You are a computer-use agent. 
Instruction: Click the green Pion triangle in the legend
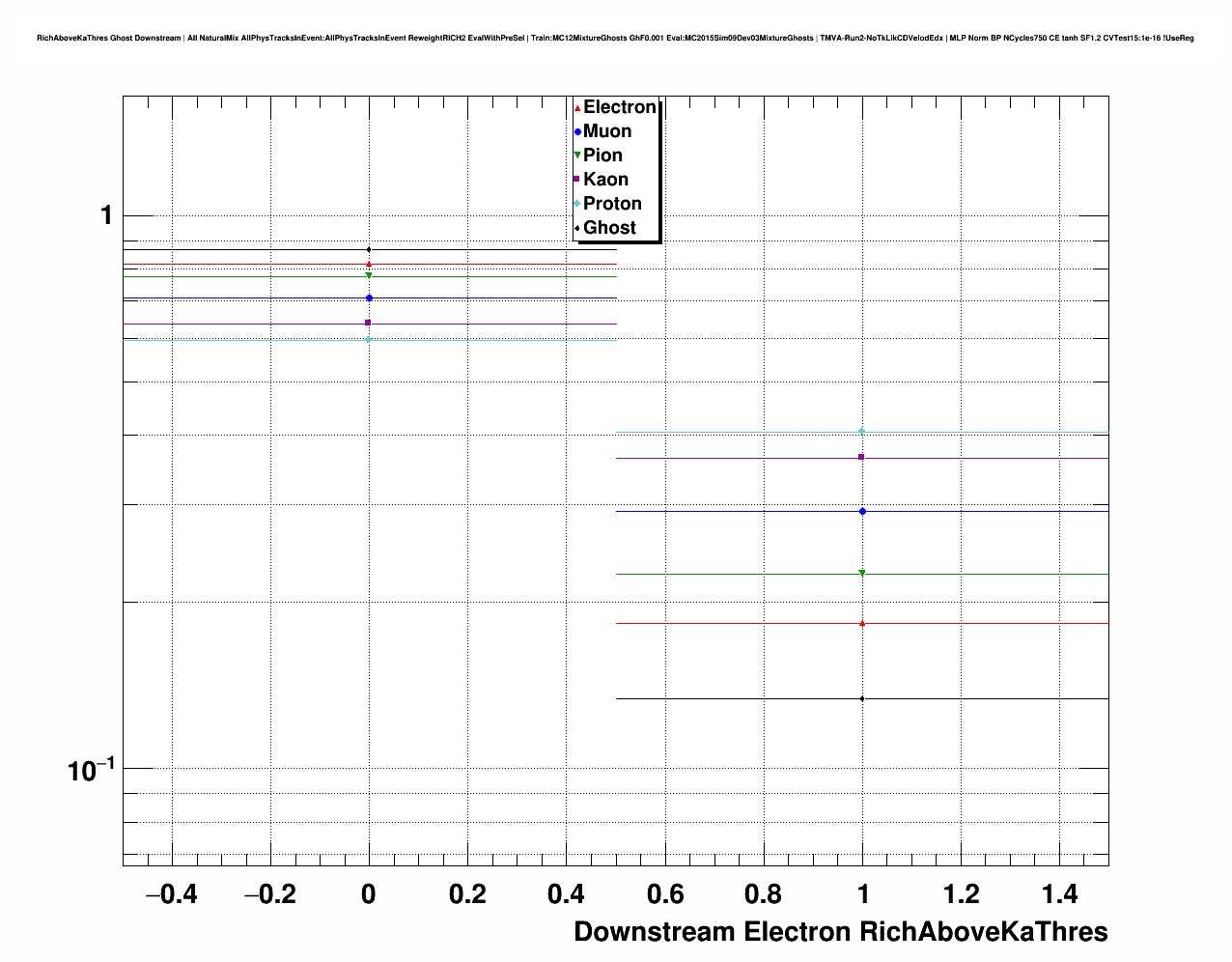pyautogui.click(x=577, y=156)
